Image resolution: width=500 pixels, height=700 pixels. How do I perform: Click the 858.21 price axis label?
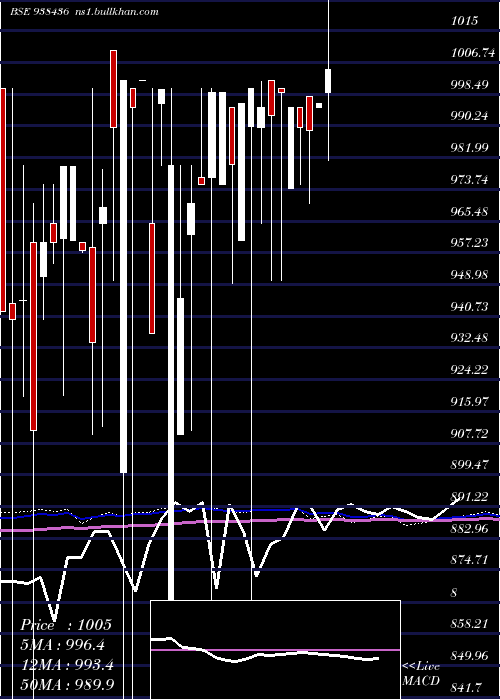click(469, 623)
